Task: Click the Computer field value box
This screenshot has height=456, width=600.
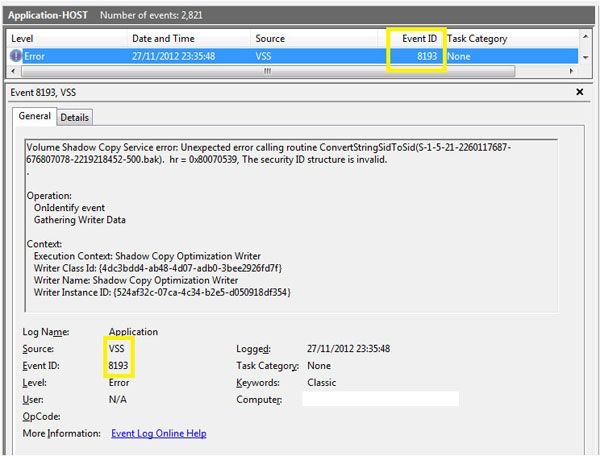Action: coord(380,399)
